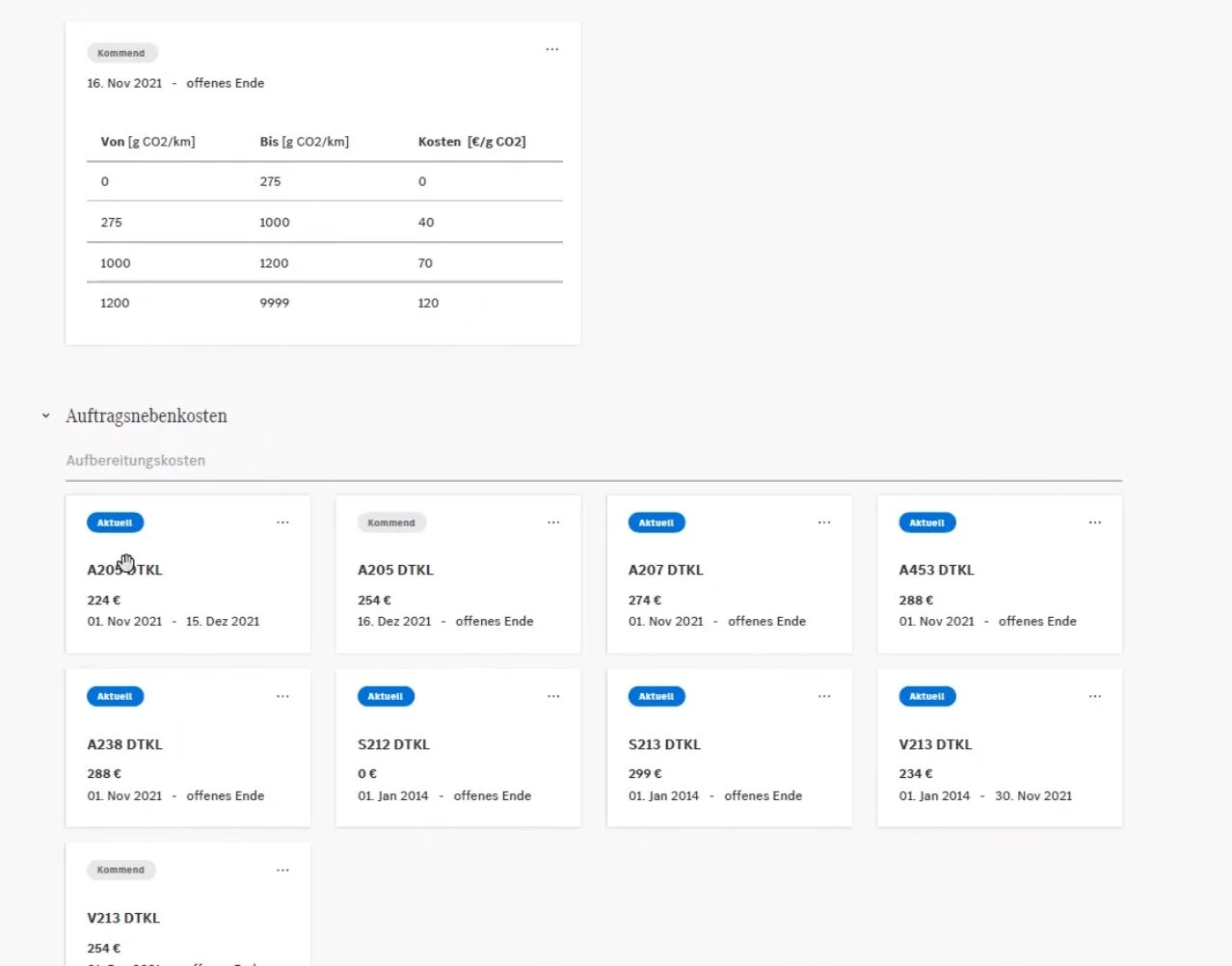Image resolution: width=1232 pixels, height=966 pixels.
Task: Open options menu for A205 DTKL 254 € card
Action: (x=553, y=523)
